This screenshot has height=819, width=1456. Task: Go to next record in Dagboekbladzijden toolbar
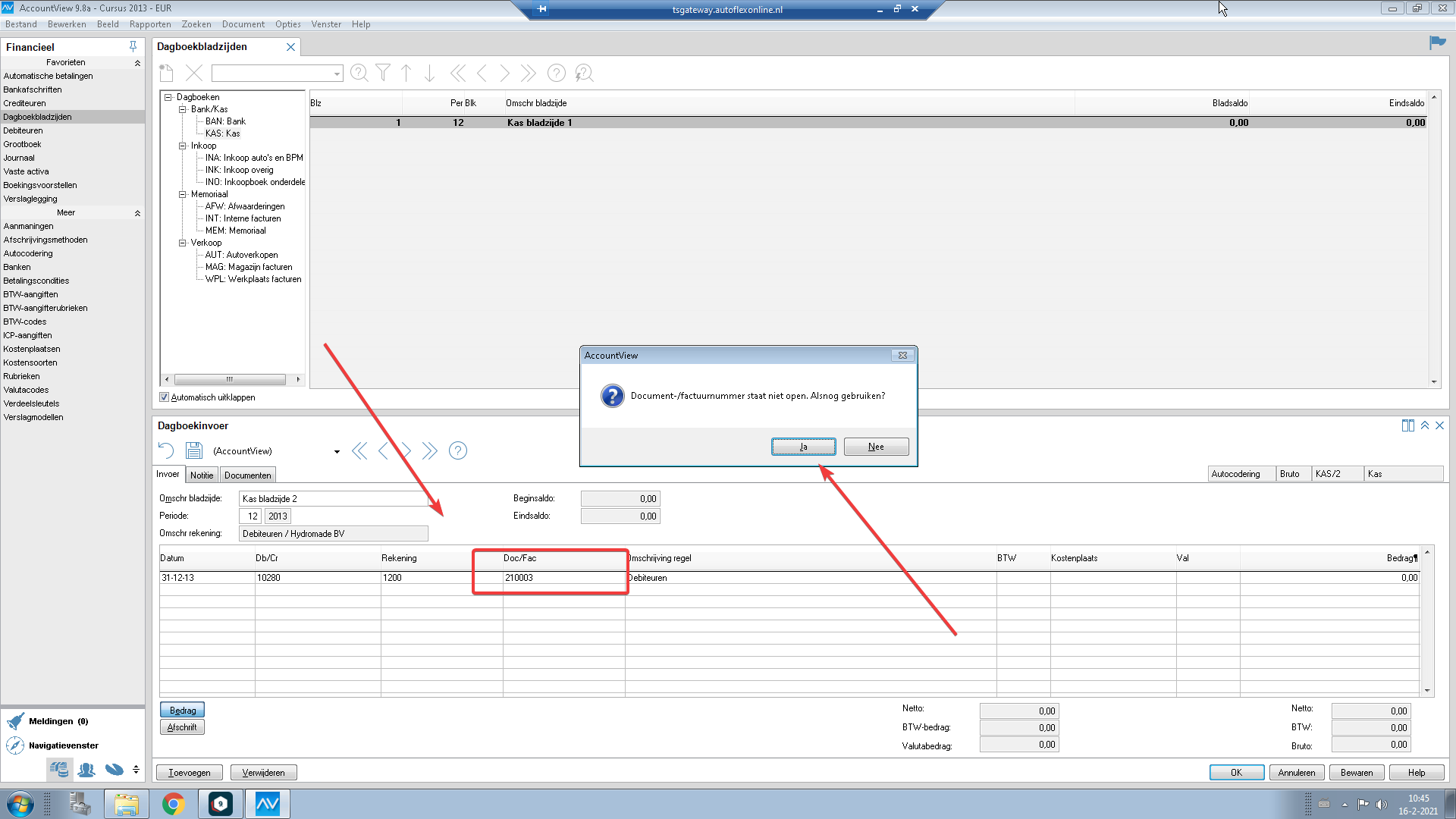504,73
